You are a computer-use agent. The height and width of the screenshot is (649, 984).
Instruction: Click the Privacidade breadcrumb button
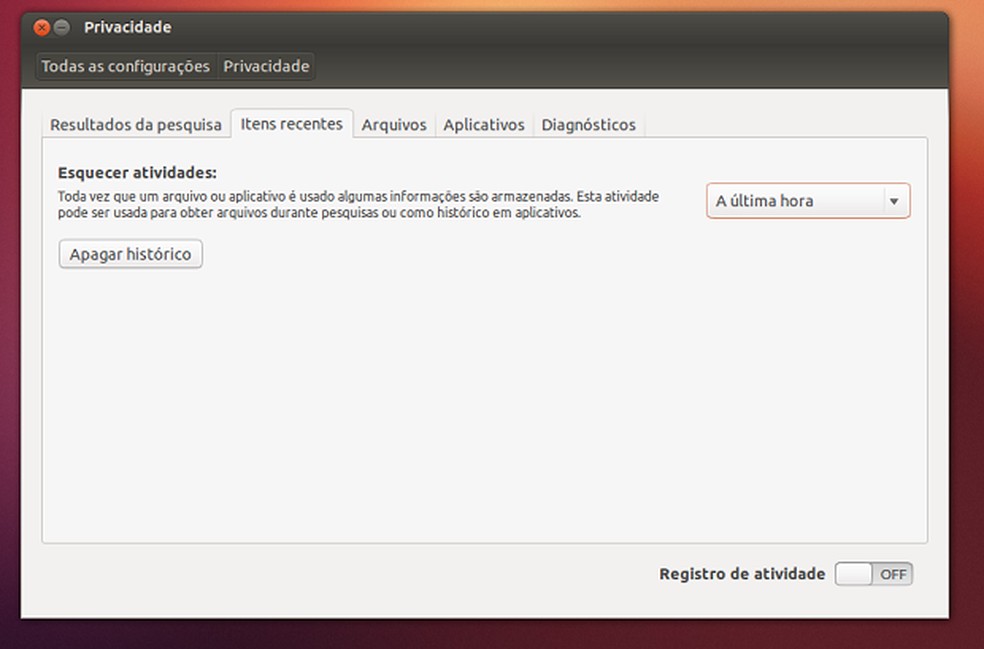[266, 66]
